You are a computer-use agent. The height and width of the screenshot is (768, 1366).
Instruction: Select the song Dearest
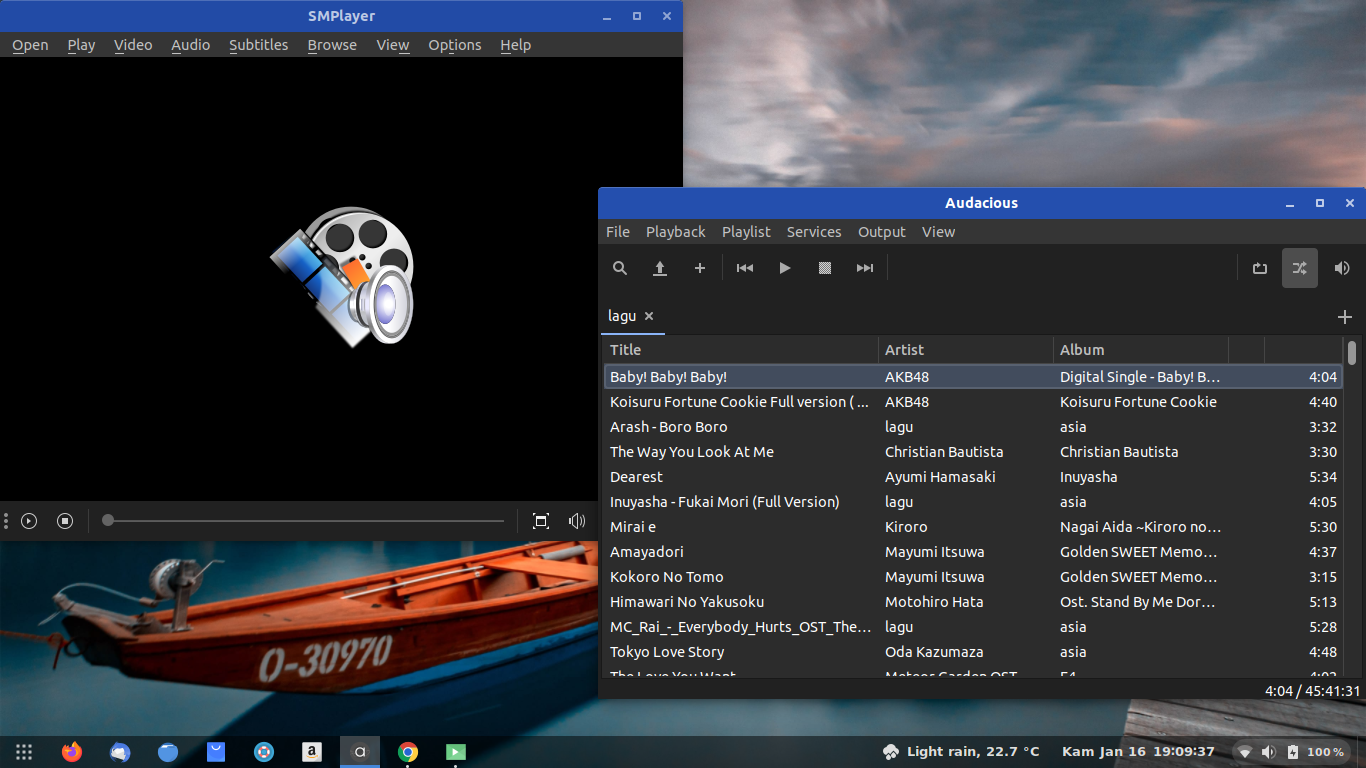pos(973,477)
